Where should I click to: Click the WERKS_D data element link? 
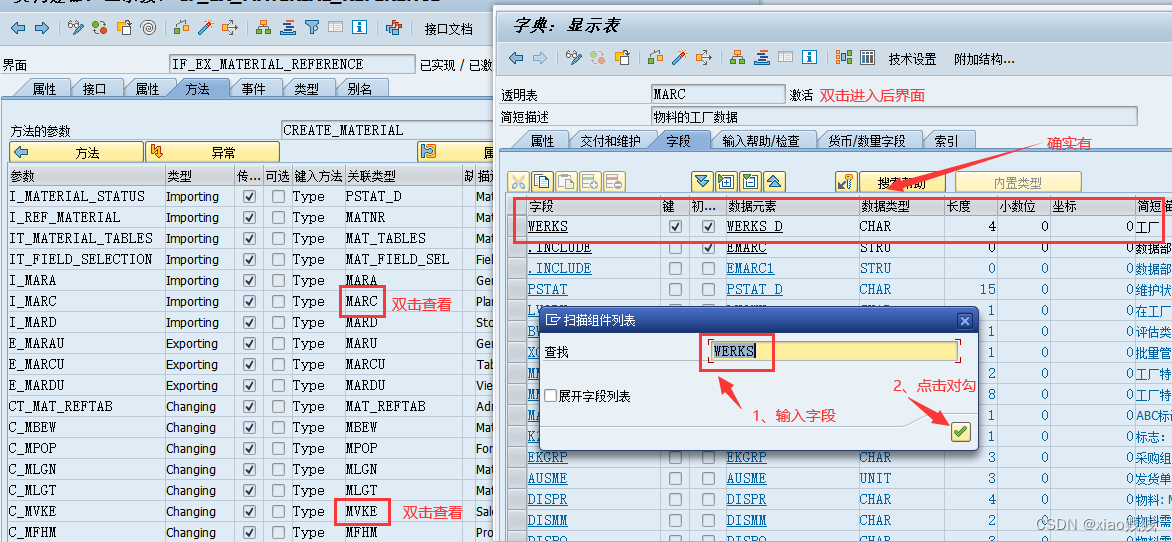(x=754, y=227)
